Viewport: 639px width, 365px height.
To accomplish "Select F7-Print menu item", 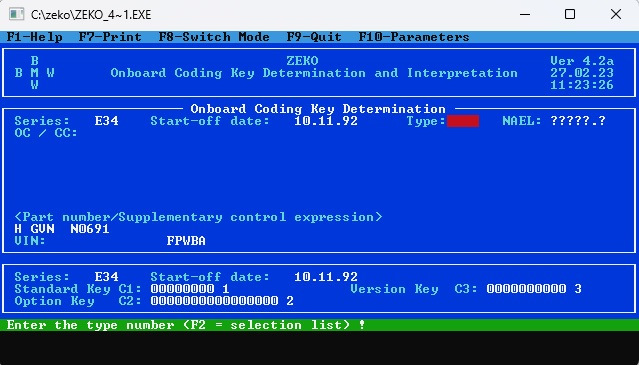I will (110, 37).
